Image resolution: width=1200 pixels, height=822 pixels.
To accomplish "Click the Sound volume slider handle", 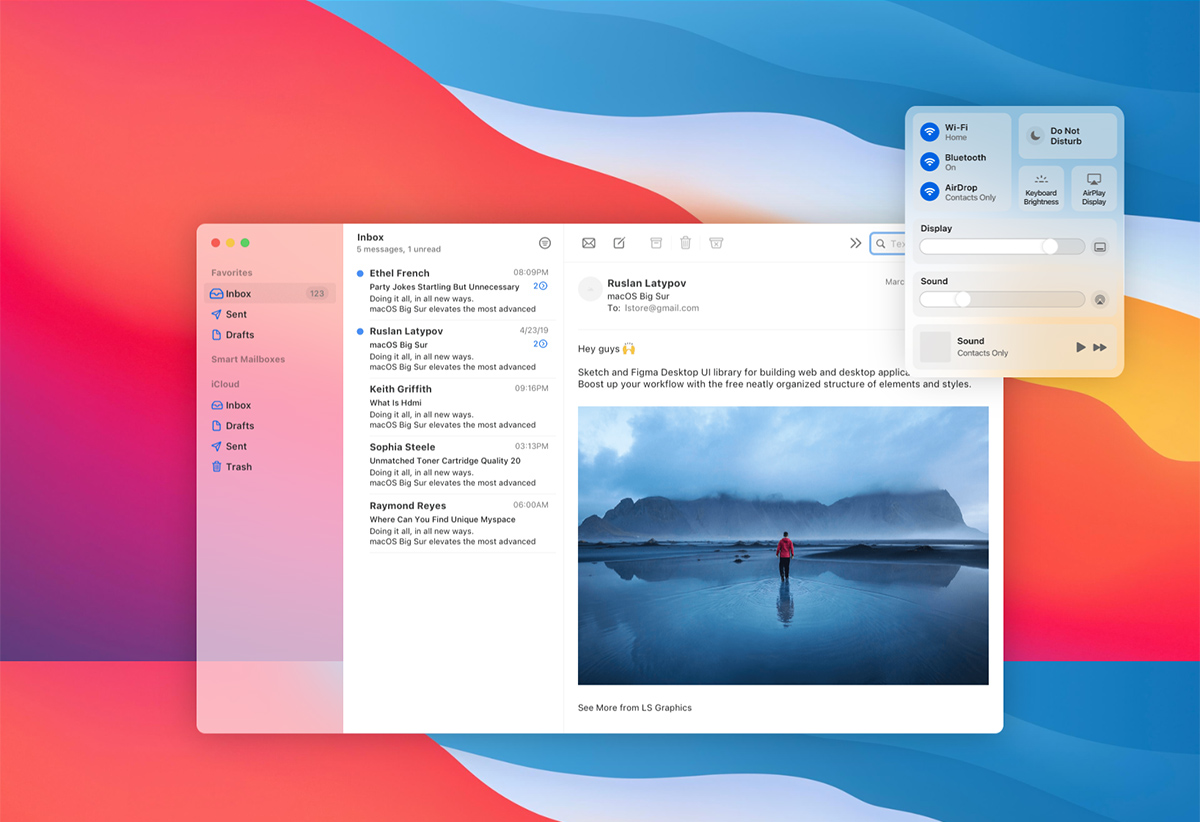I will [x=963, y=299].
